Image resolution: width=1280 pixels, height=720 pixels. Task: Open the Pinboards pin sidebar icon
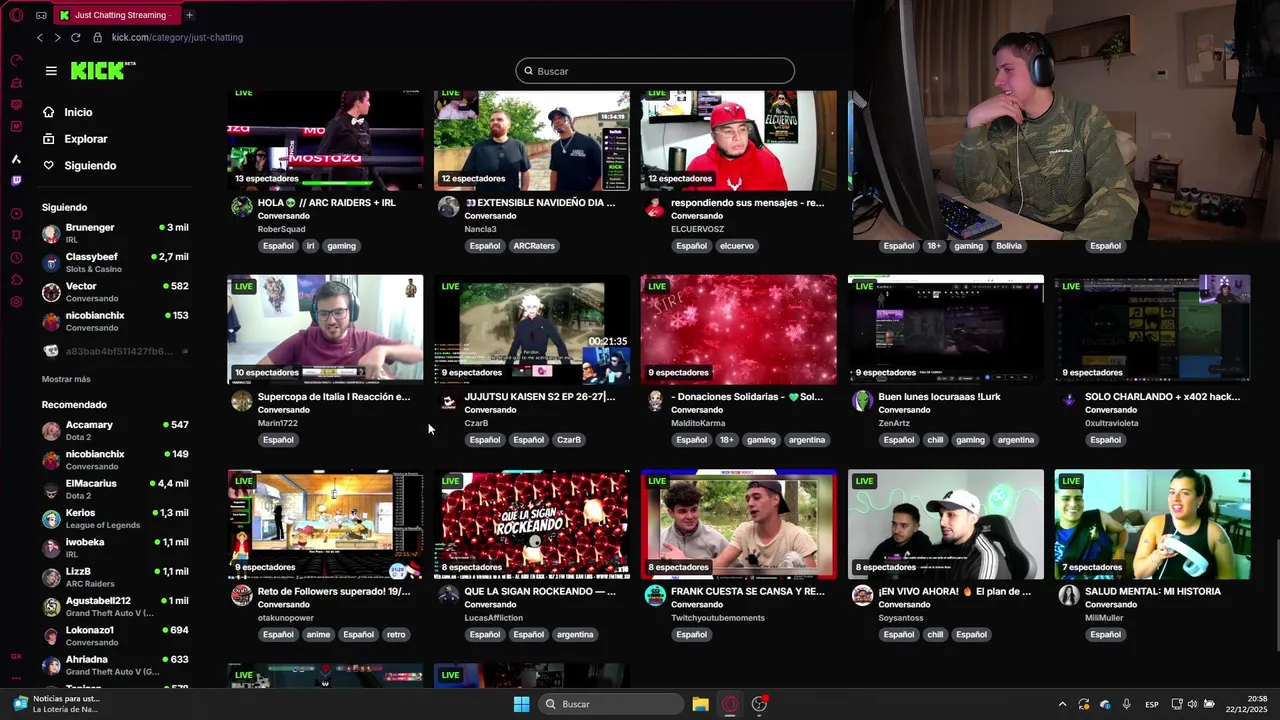(x=16, y=235)
